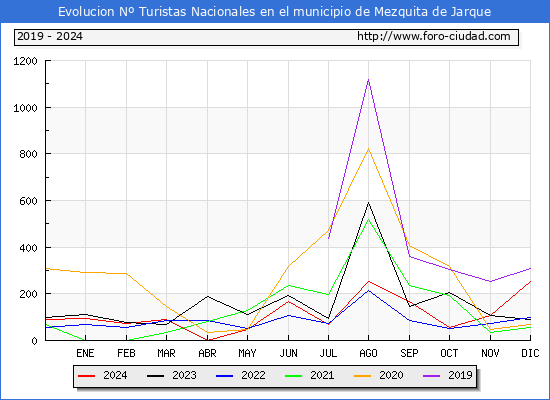Click the green 2021 peak at AGO
Screen dimensions: 550x400
tap(368, 219)
